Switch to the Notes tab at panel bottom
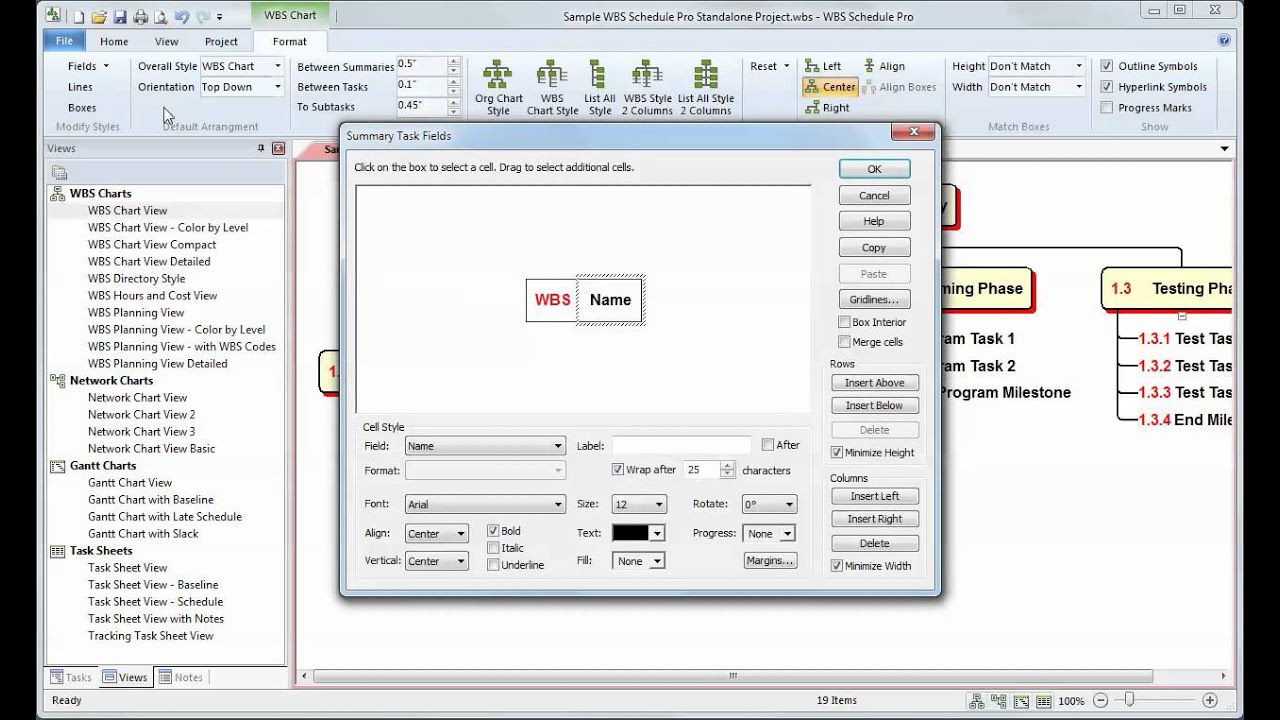 (181, 677)
